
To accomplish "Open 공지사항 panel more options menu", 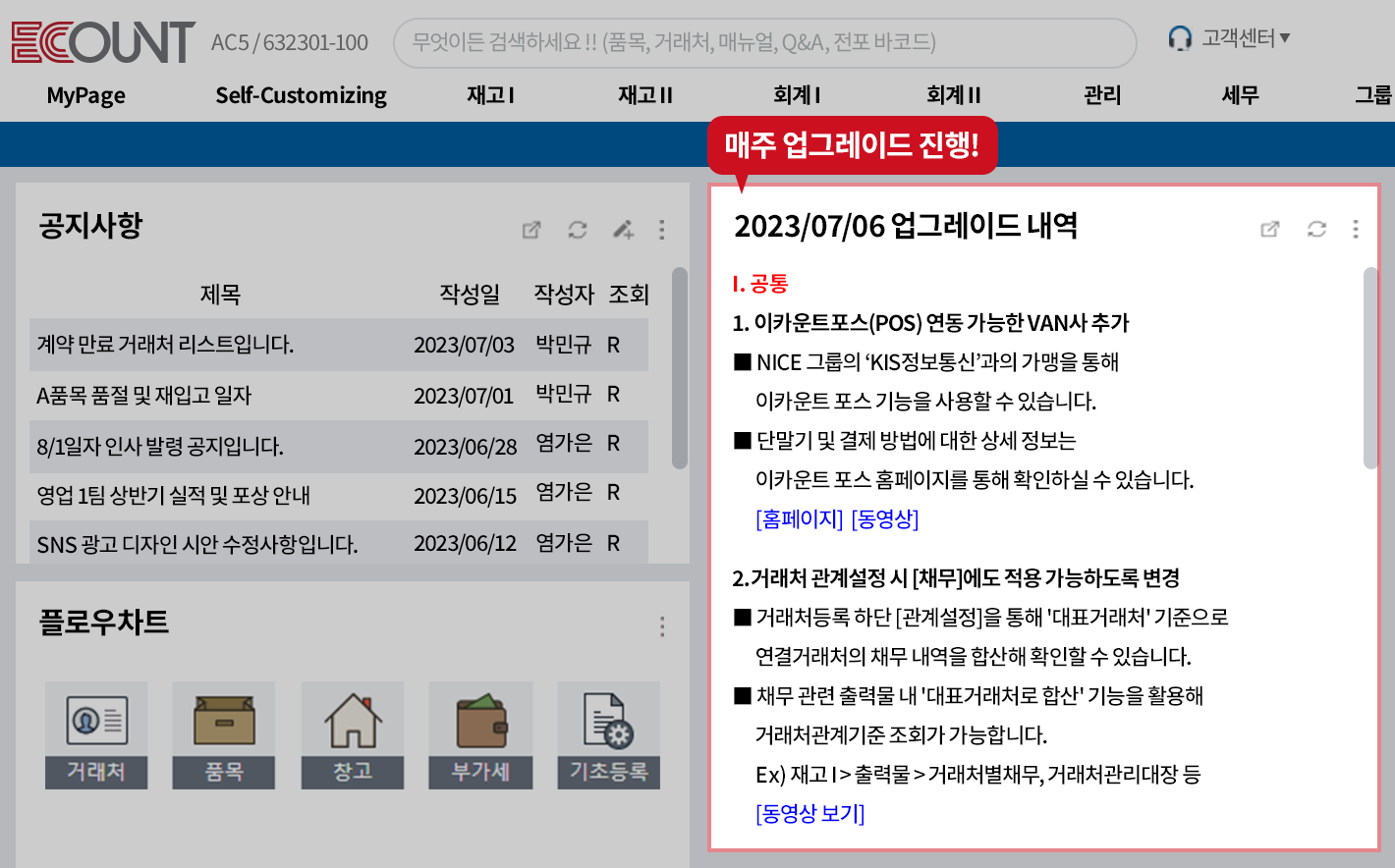I will point(662,230).
